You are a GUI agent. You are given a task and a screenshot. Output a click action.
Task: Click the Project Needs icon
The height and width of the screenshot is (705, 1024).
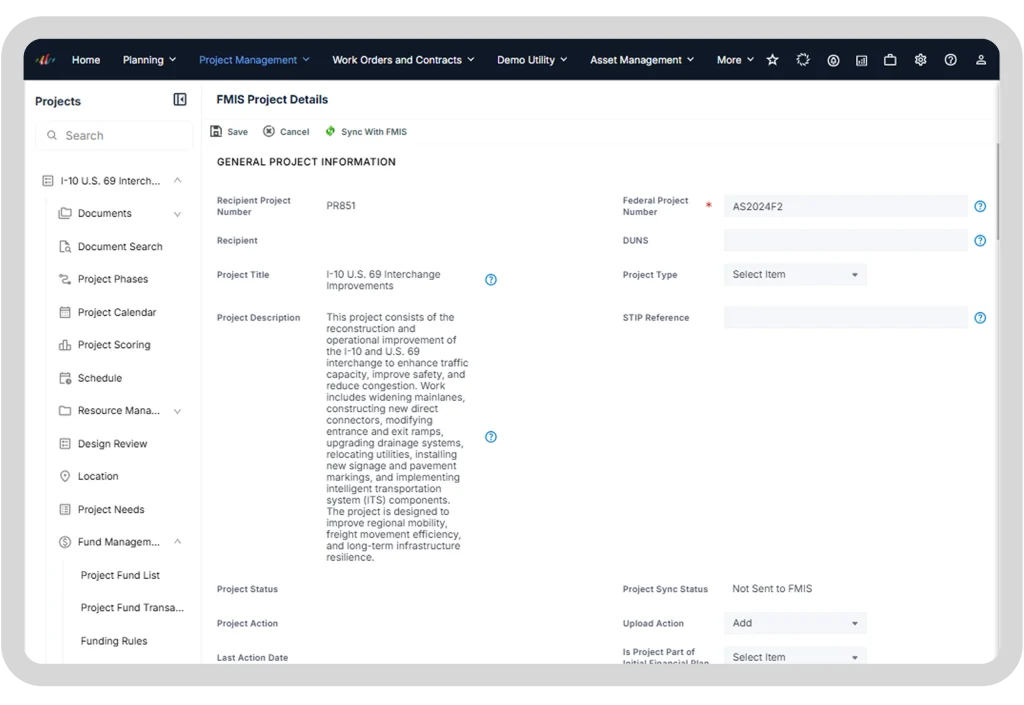pyautogui.click(x=65, y=509)
